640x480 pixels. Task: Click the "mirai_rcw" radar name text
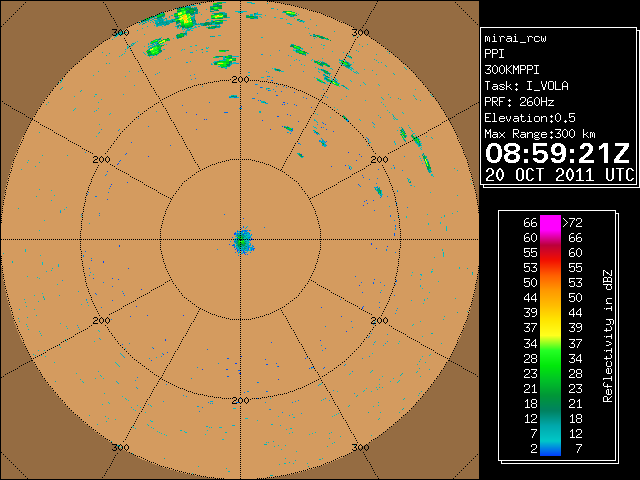tap(515, 38)
